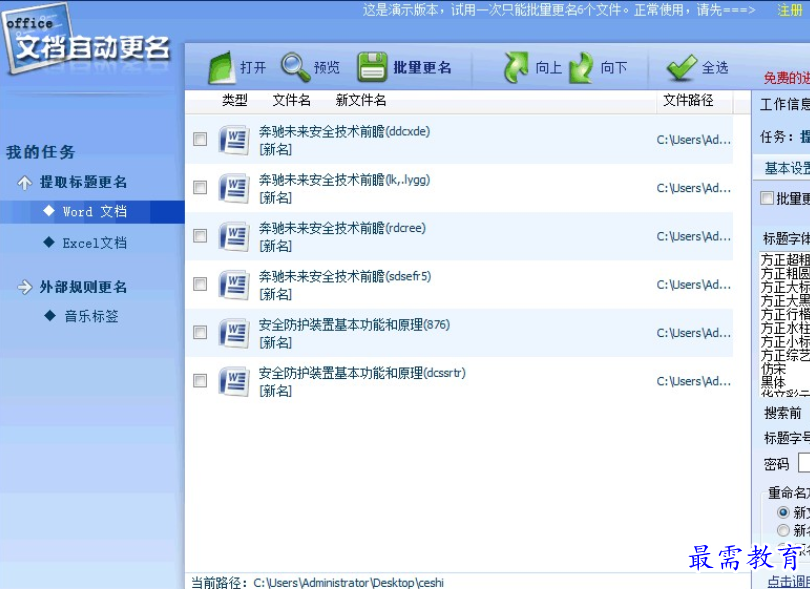Tick the checkbox for 安全防护装置基本功能和原理(876)
This screenshot has width=810, height=589.
coord(200,332)
